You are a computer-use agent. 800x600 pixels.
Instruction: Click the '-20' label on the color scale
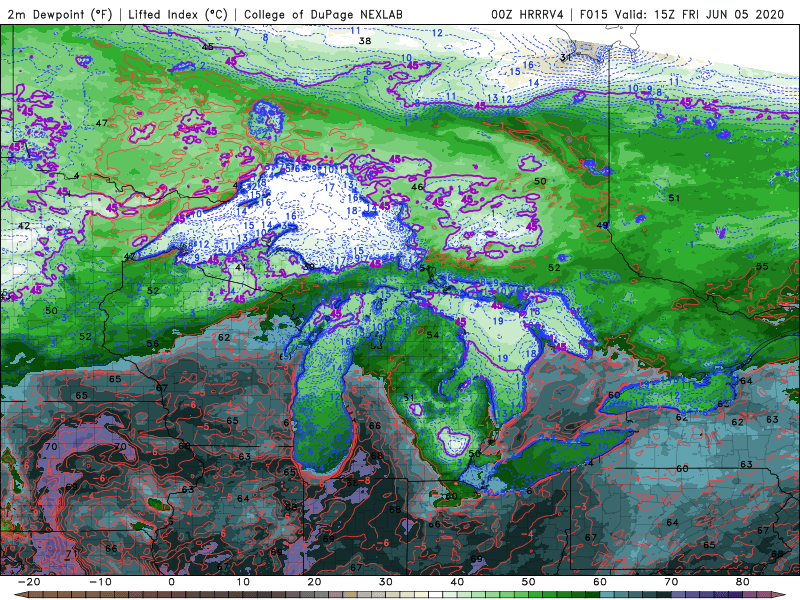[29, 582]
